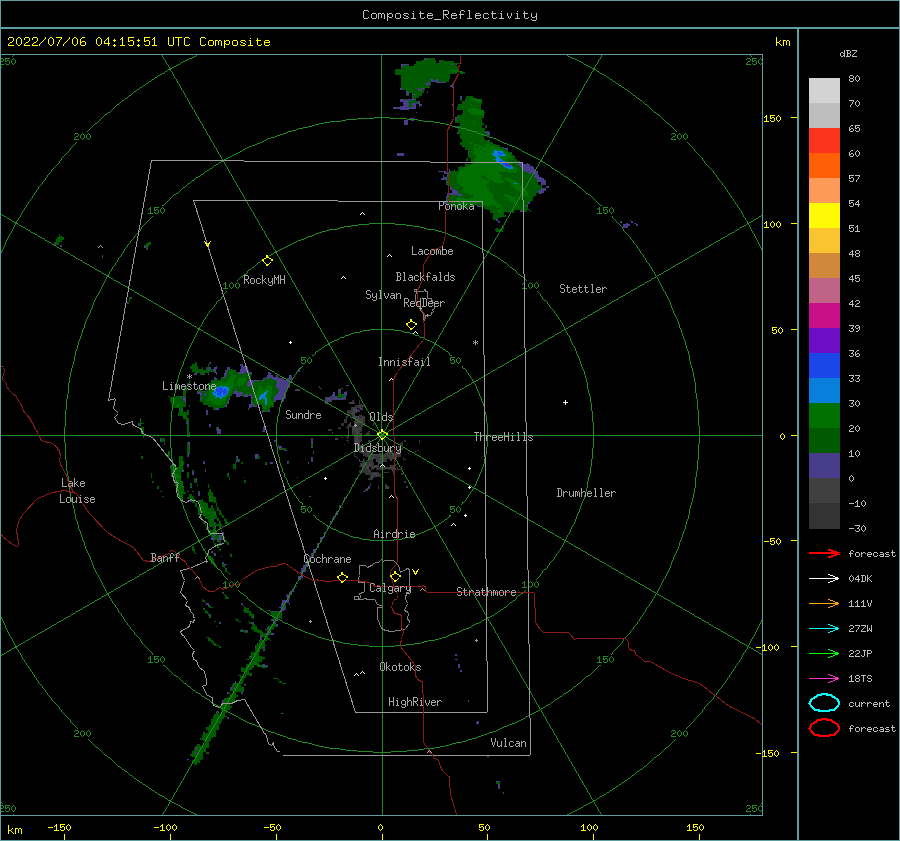
Task: Click the cyan 27ZW arrow icon
Action: click(824, 629)
